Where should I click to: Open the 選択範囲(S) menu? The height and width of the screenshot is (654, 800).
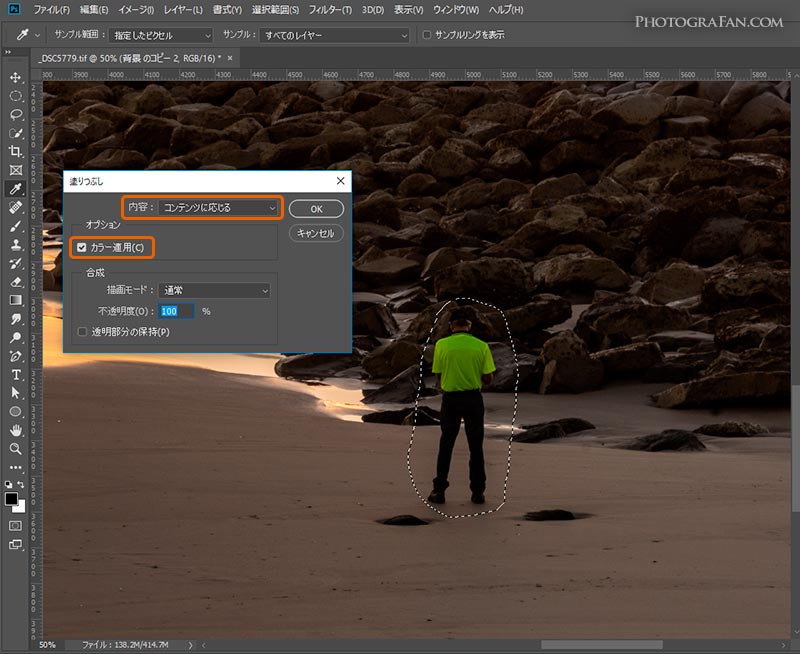(x=275, y=10)
